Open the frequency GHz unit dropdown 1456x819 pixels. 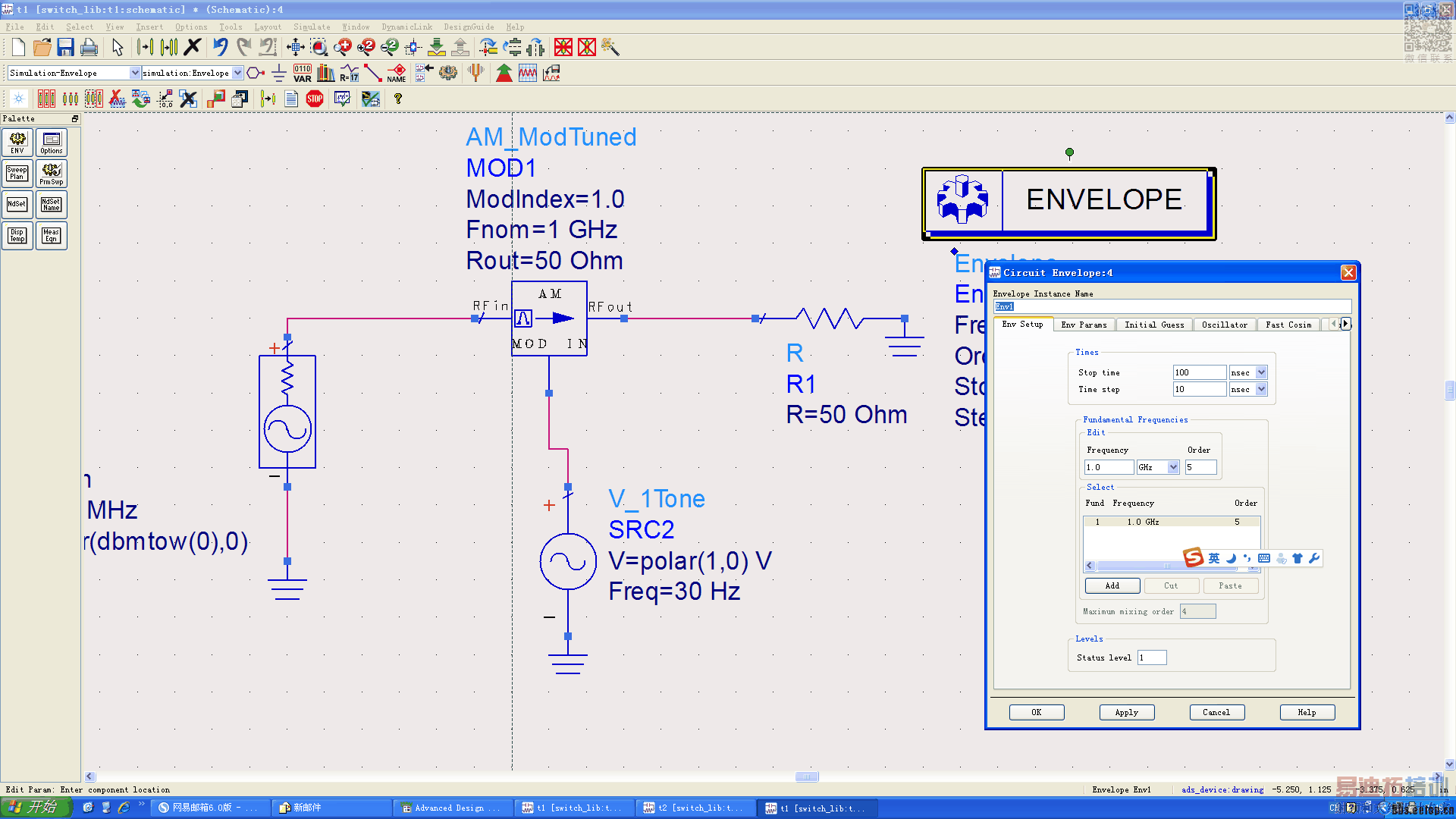1173,467
